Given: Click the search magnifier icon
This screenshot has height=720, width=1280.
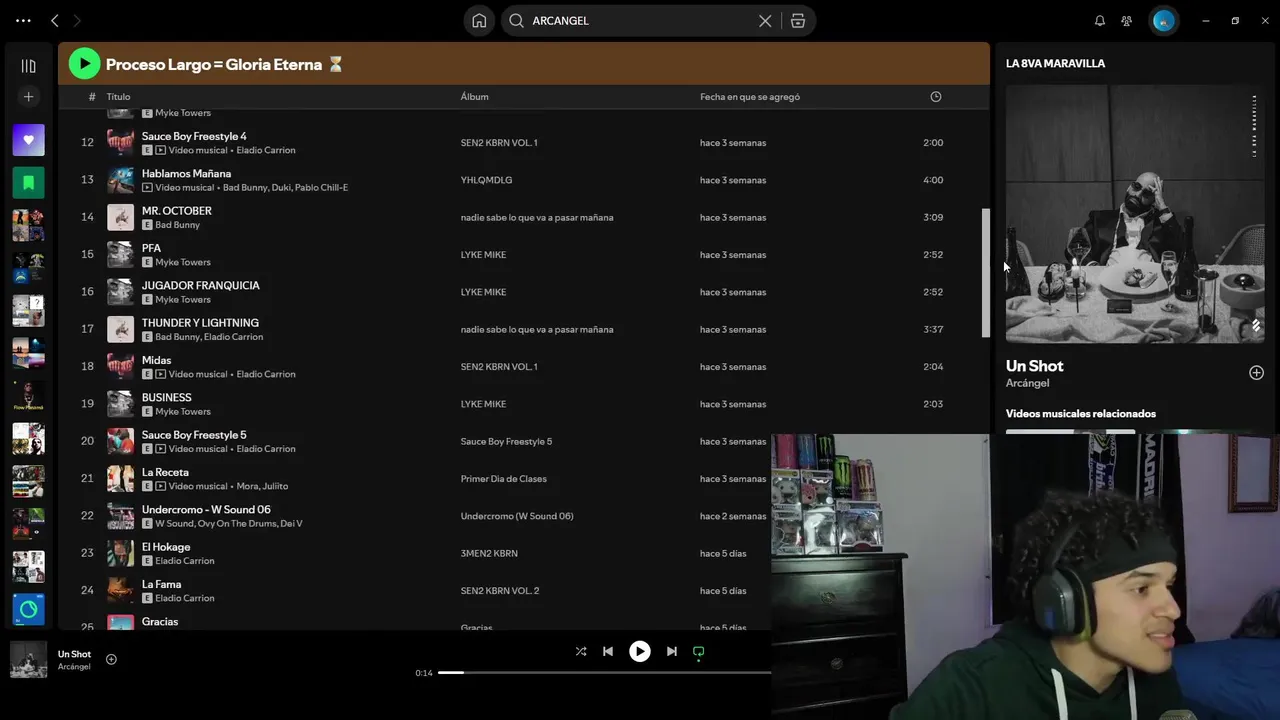Looking at the screenshot, I should 516,21.
